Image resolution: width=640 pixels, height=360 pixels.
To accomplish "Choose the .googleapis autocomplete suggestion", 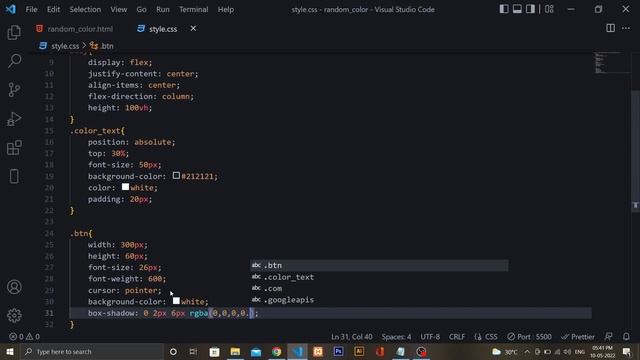I will [x=379, y=300].
